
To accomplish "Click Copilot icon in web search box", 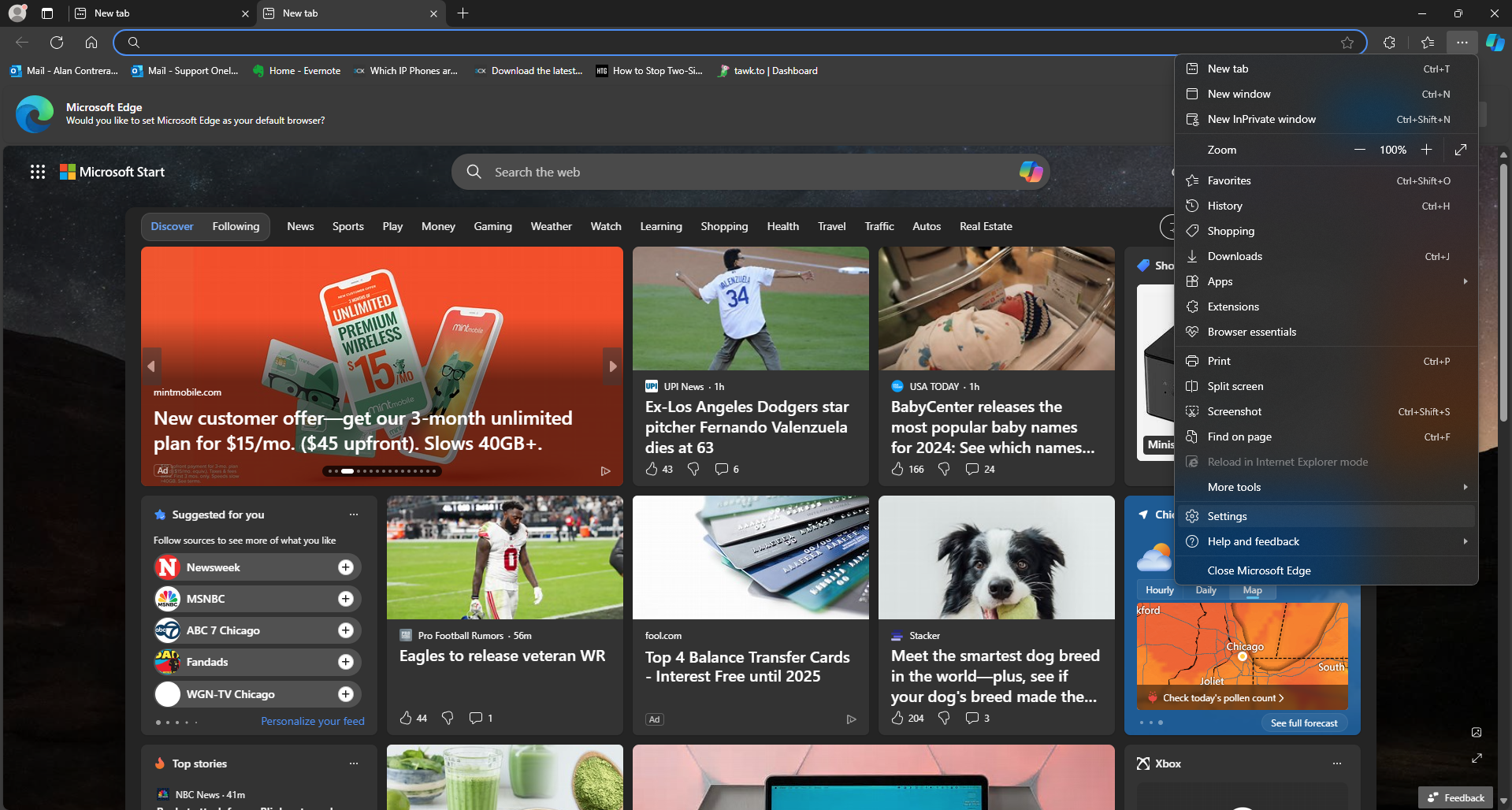I will 1031,172.
